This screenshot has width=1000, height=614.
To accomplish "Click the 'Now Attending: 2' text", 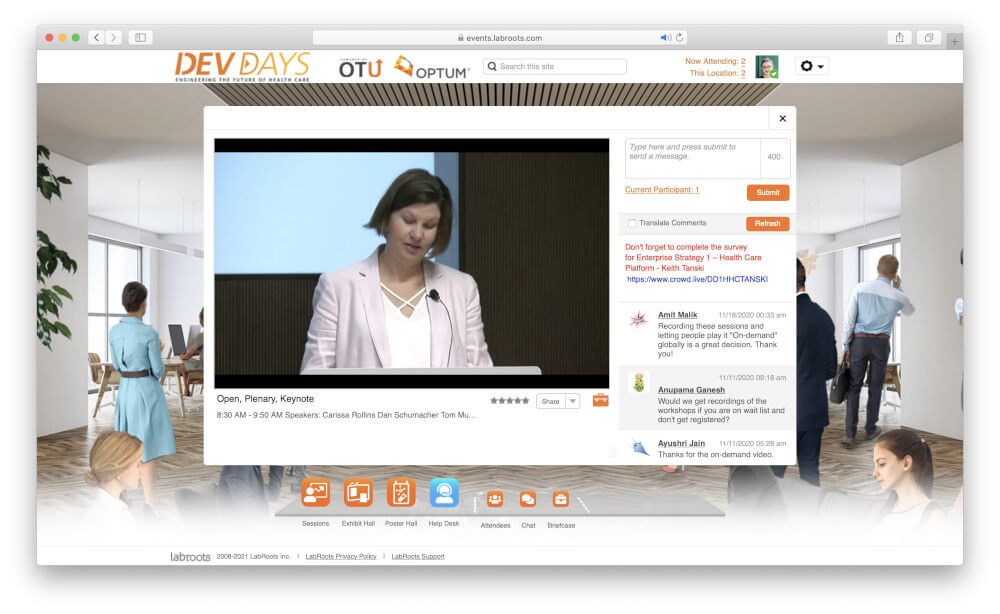I will click(x=715, y=61).
